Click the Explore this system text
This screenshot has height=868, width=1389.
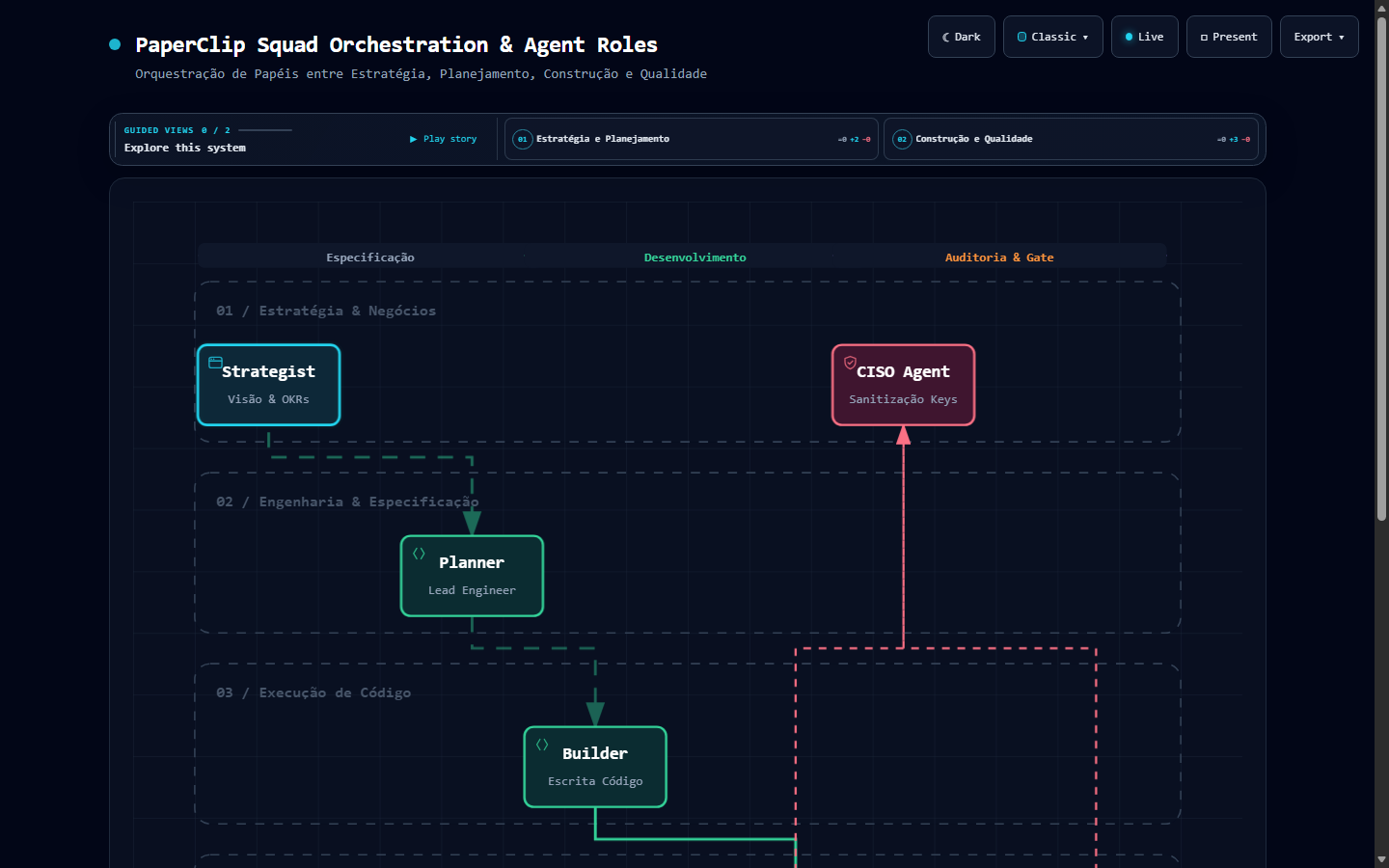(x=185, y=148)
